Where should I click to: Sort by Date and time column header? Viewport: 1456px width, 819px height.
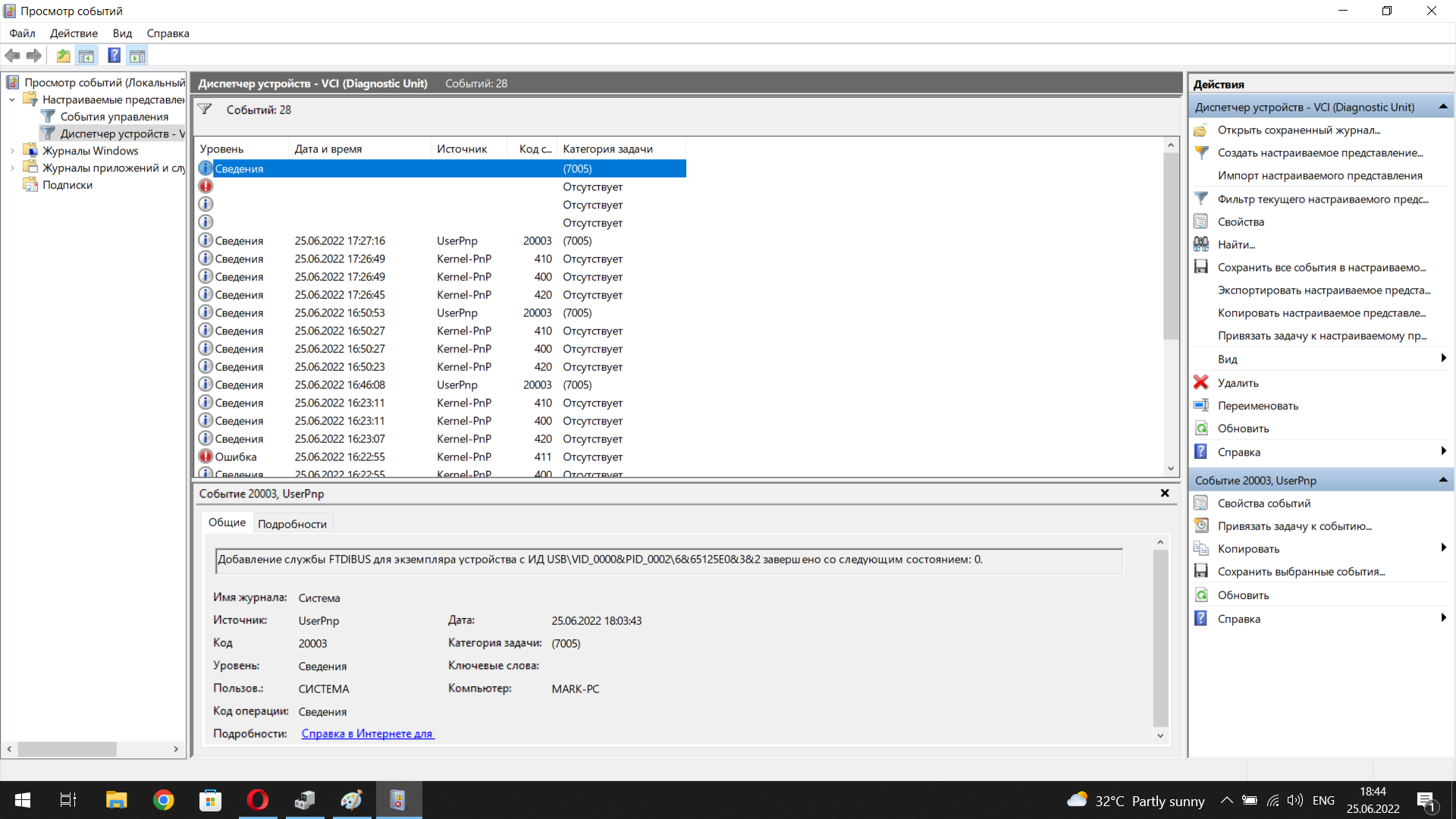coord(328,149)
